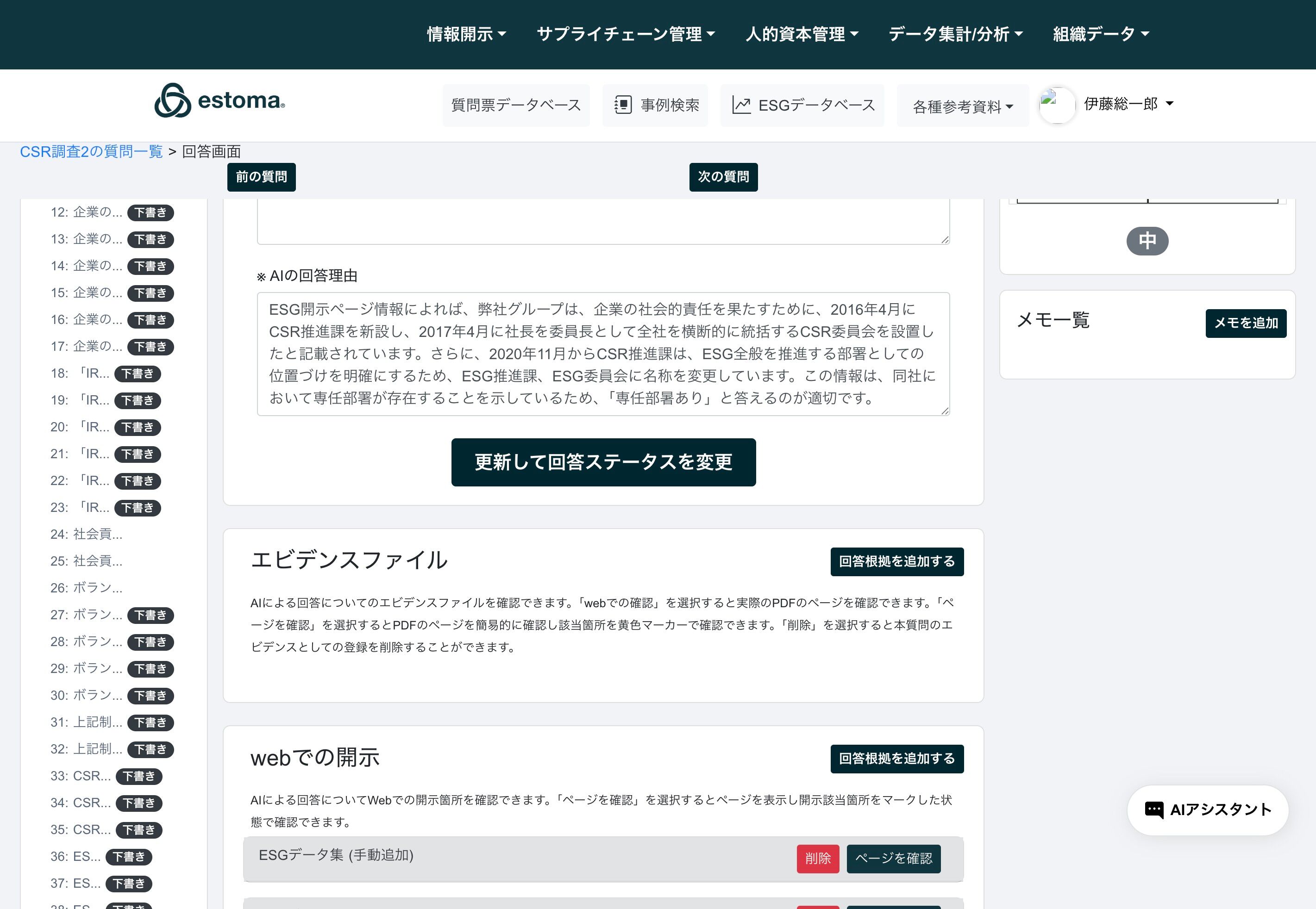Expand the サプライチェーン管理 menu

tap(626, 34)
